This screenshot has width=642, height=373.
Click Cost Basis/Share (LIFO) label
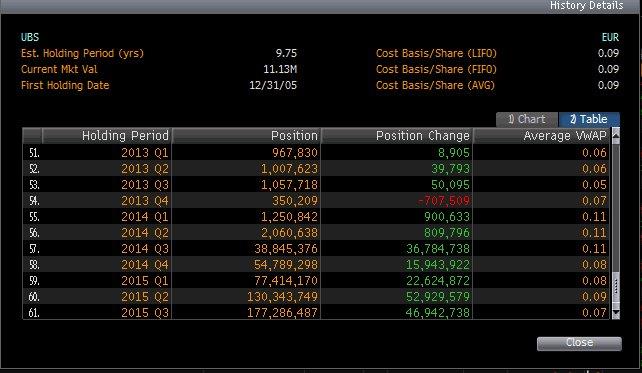(x=436, y=53)
